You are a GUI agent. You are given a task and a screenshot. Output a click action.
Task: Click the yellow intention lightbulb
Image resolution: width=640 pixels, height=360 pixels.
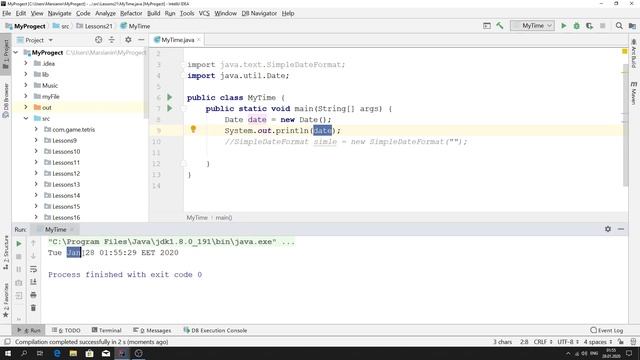point(193,129)
